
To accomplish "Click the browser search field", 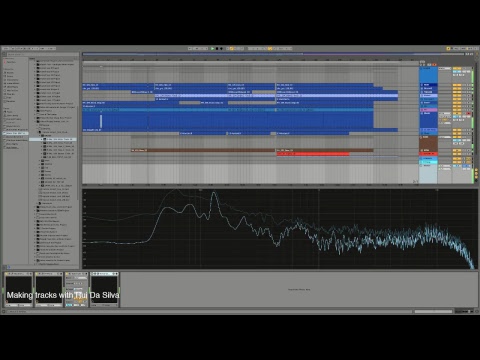I will [x=42, y=54].
